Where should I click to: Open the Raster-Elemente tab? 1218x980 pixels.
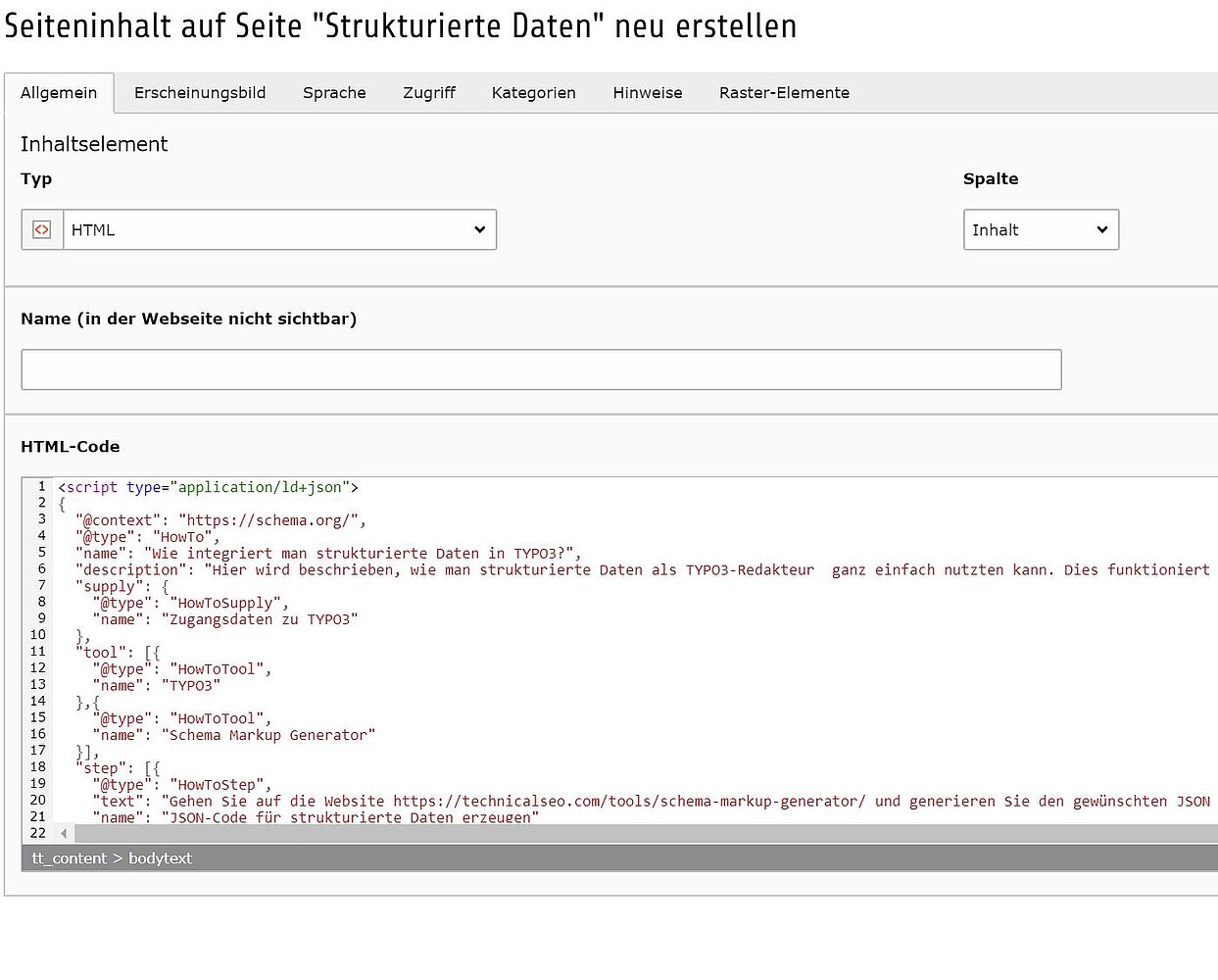pyautogui.click(x=784, y=93)
